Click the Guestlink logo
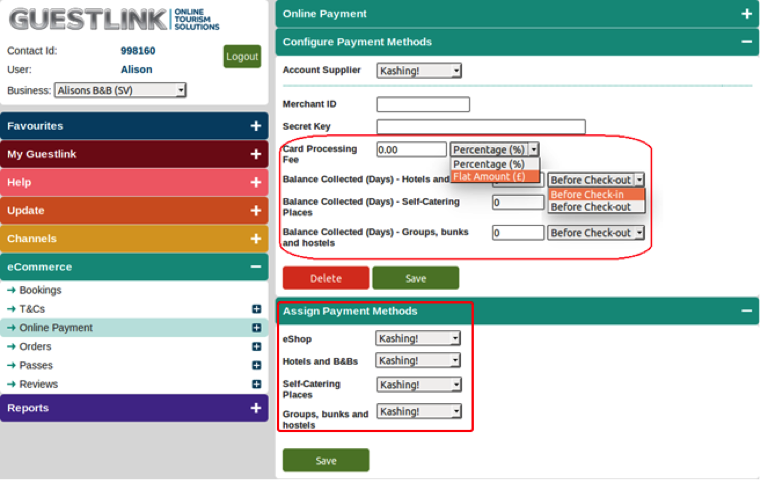This screenshot has height=480, width=760. tap(114, 19)
